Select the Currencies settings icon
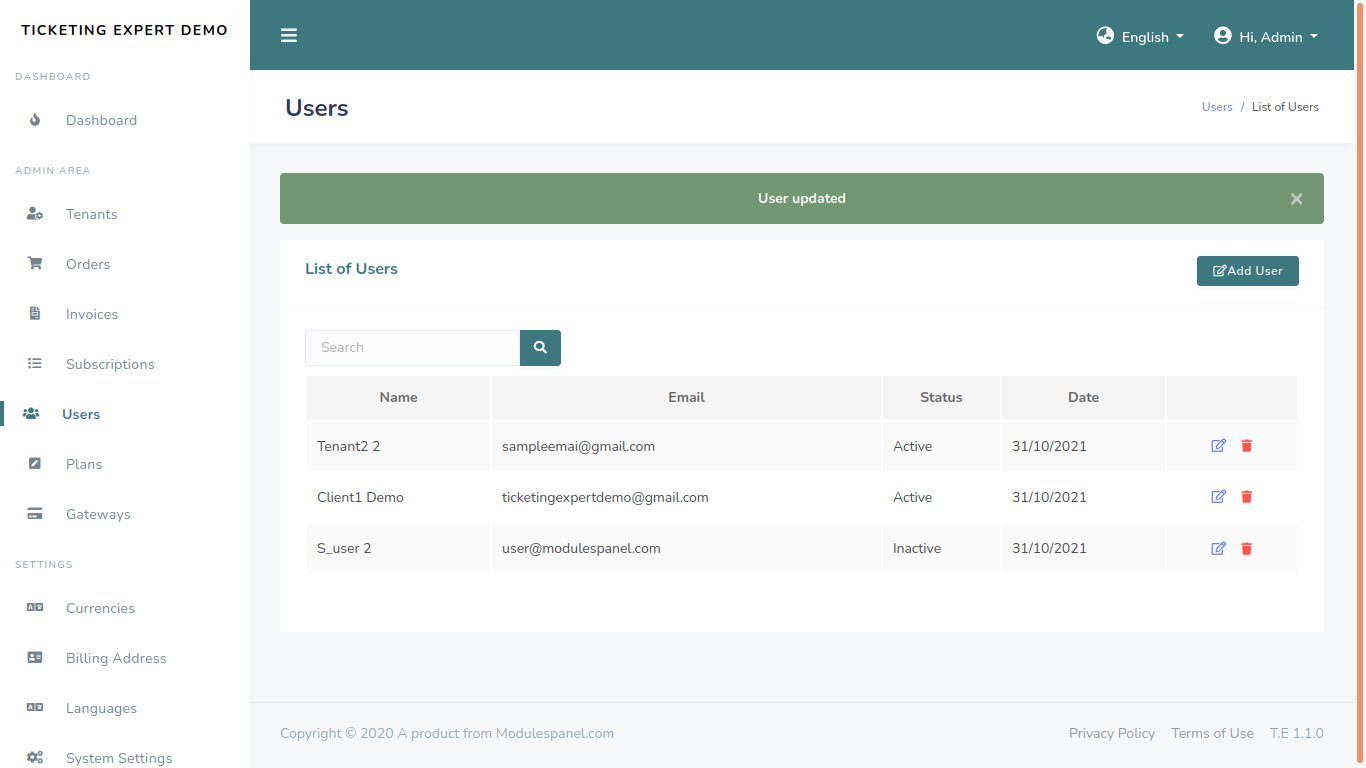Screen dimensions: 1366x768 pyautogui.click(x=35, y=607)
